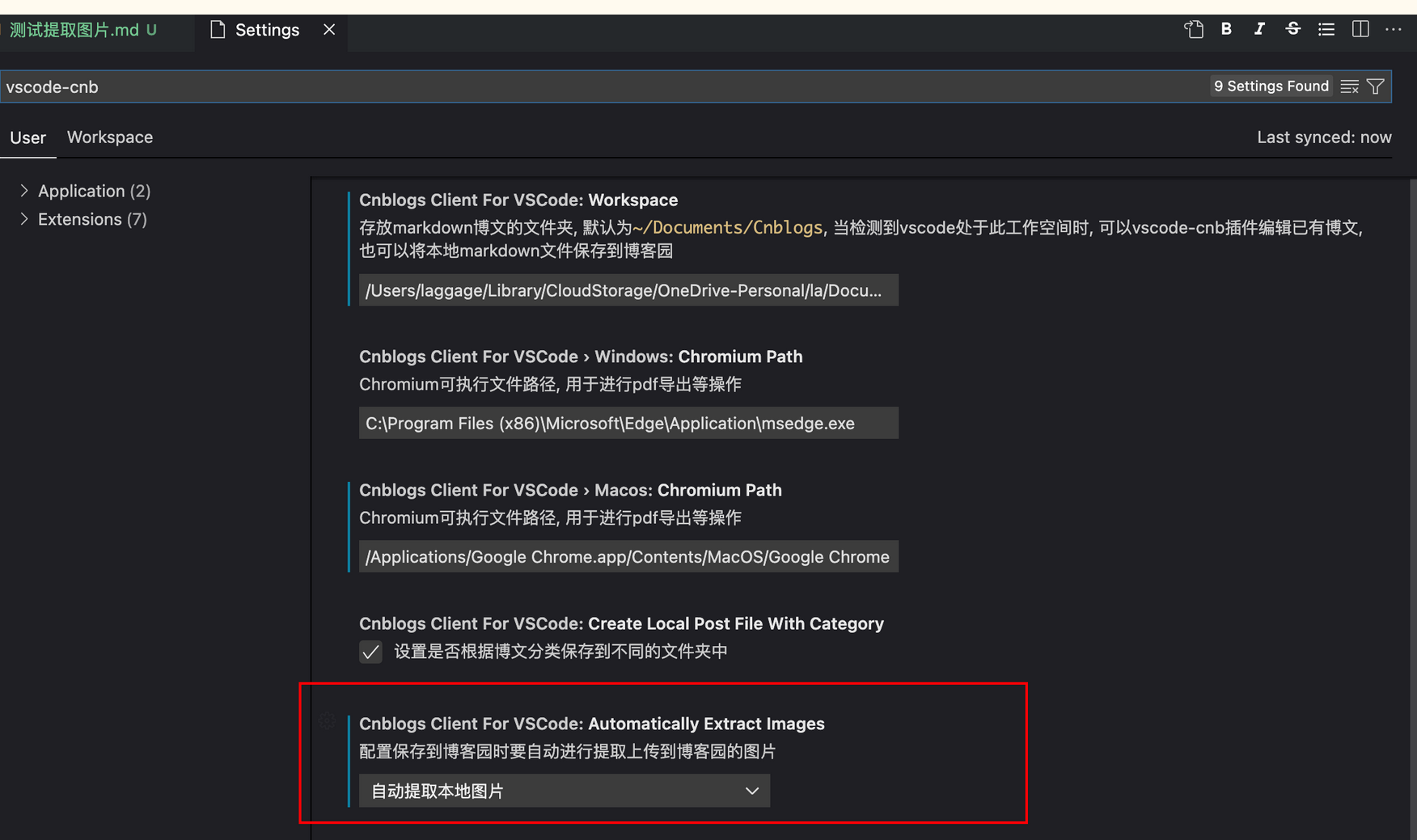
Task: Split the editor to the right
Action: click(1360, 29)
